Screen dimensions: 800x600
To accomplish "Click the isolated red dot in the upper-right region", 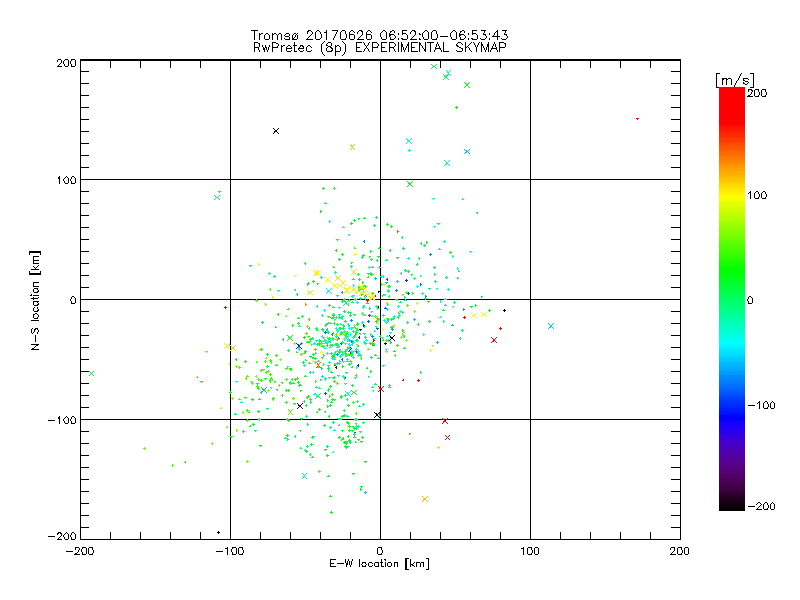I will click(637, 119).
